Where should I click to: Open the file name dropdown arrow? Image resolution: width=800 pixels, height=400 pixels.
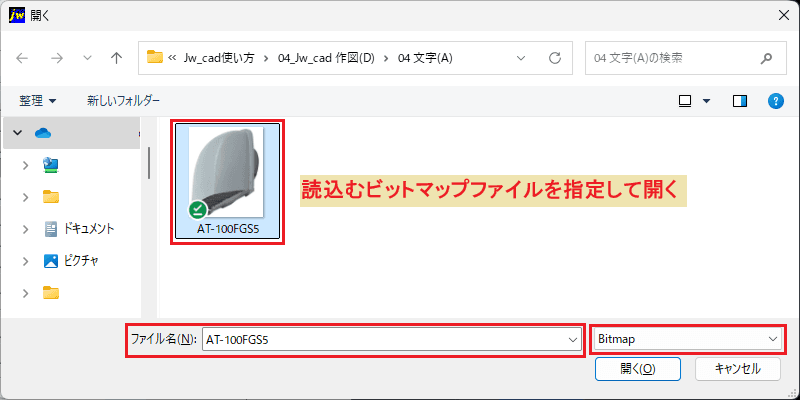[574, 339]
